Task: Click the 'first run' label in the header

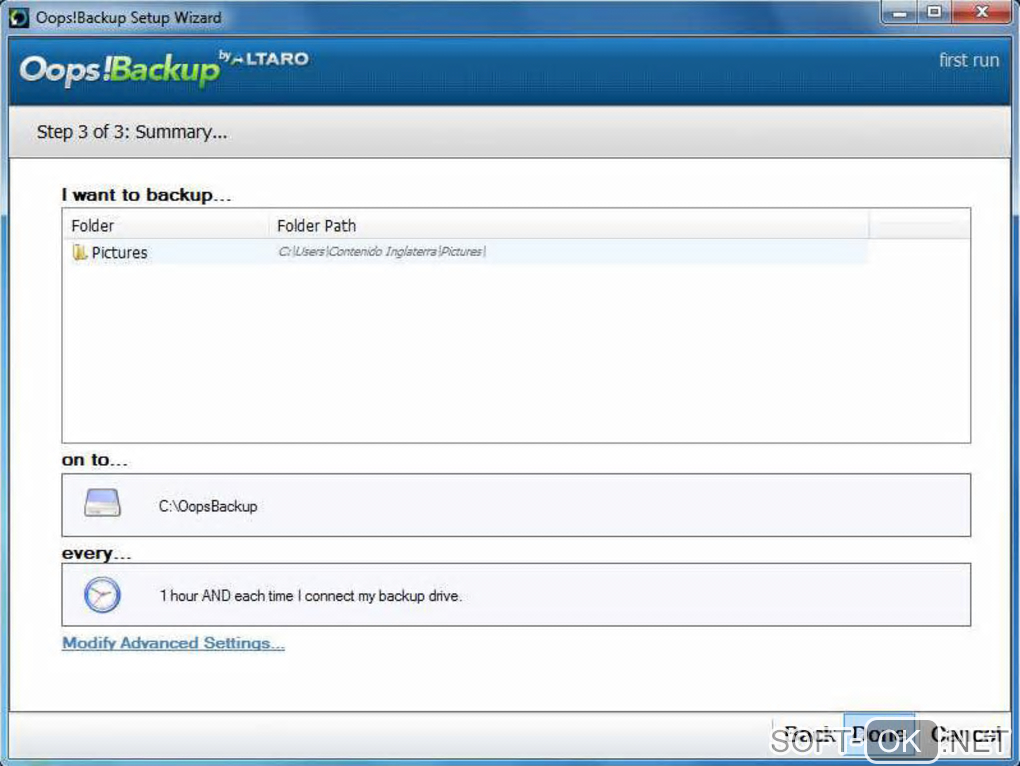Action: 969,60
